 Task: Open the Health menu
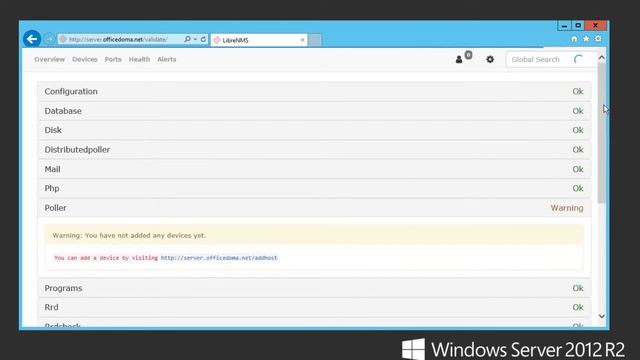(139, 59)
